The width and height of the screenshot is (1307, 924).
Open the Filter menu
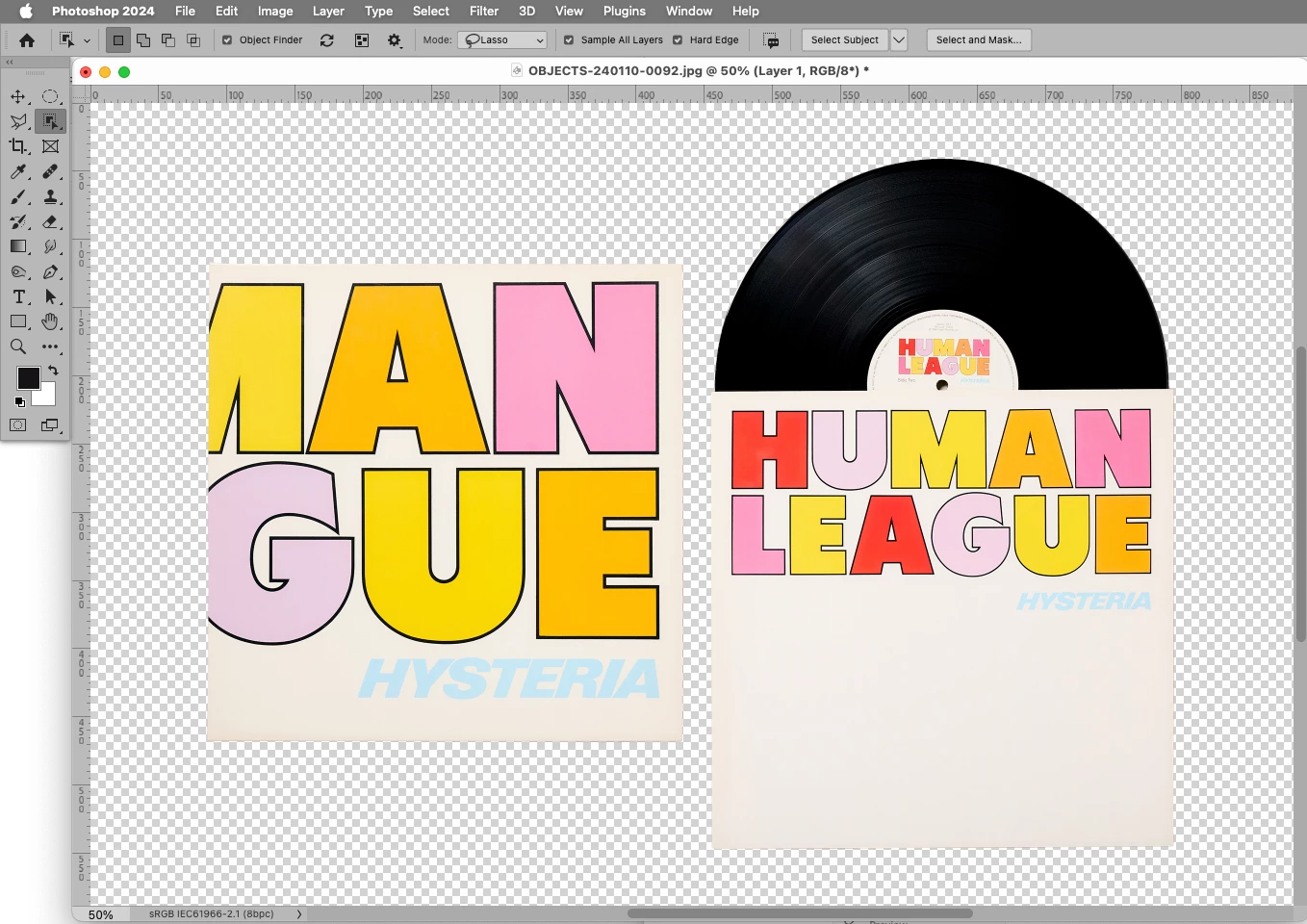(484, 11)
